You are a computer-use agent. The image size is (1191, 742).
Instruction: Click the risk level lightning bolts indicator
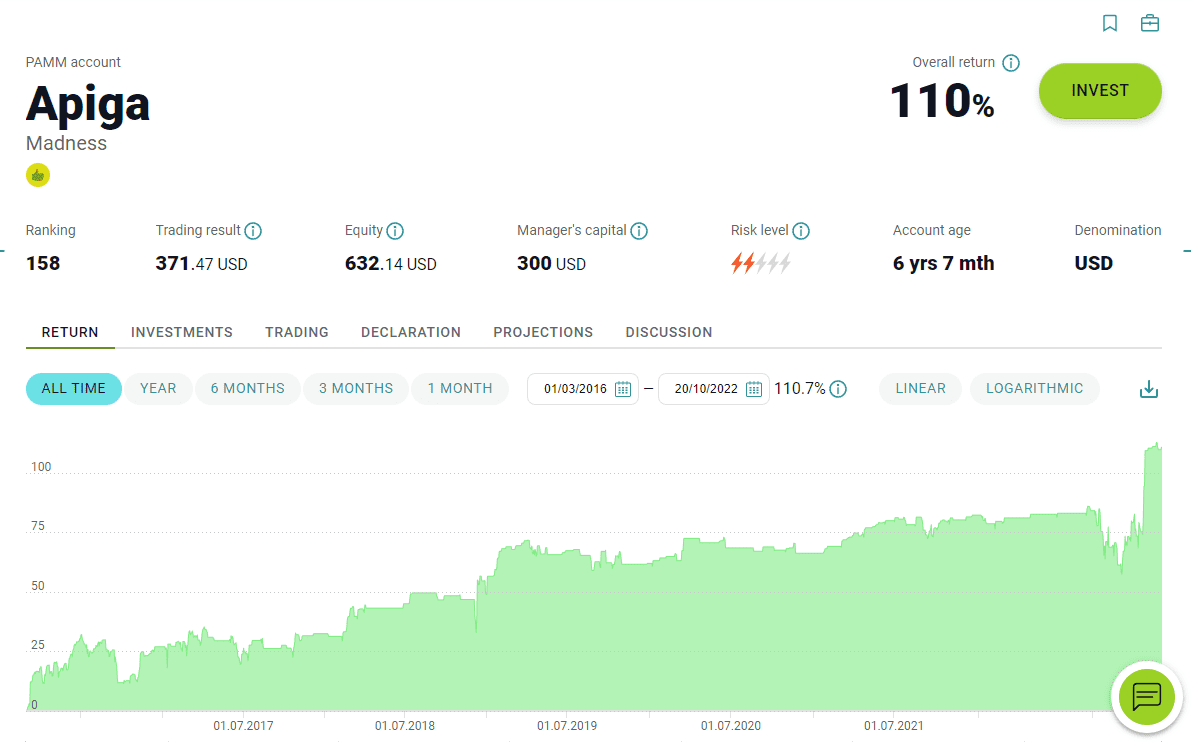pos(760,264)
